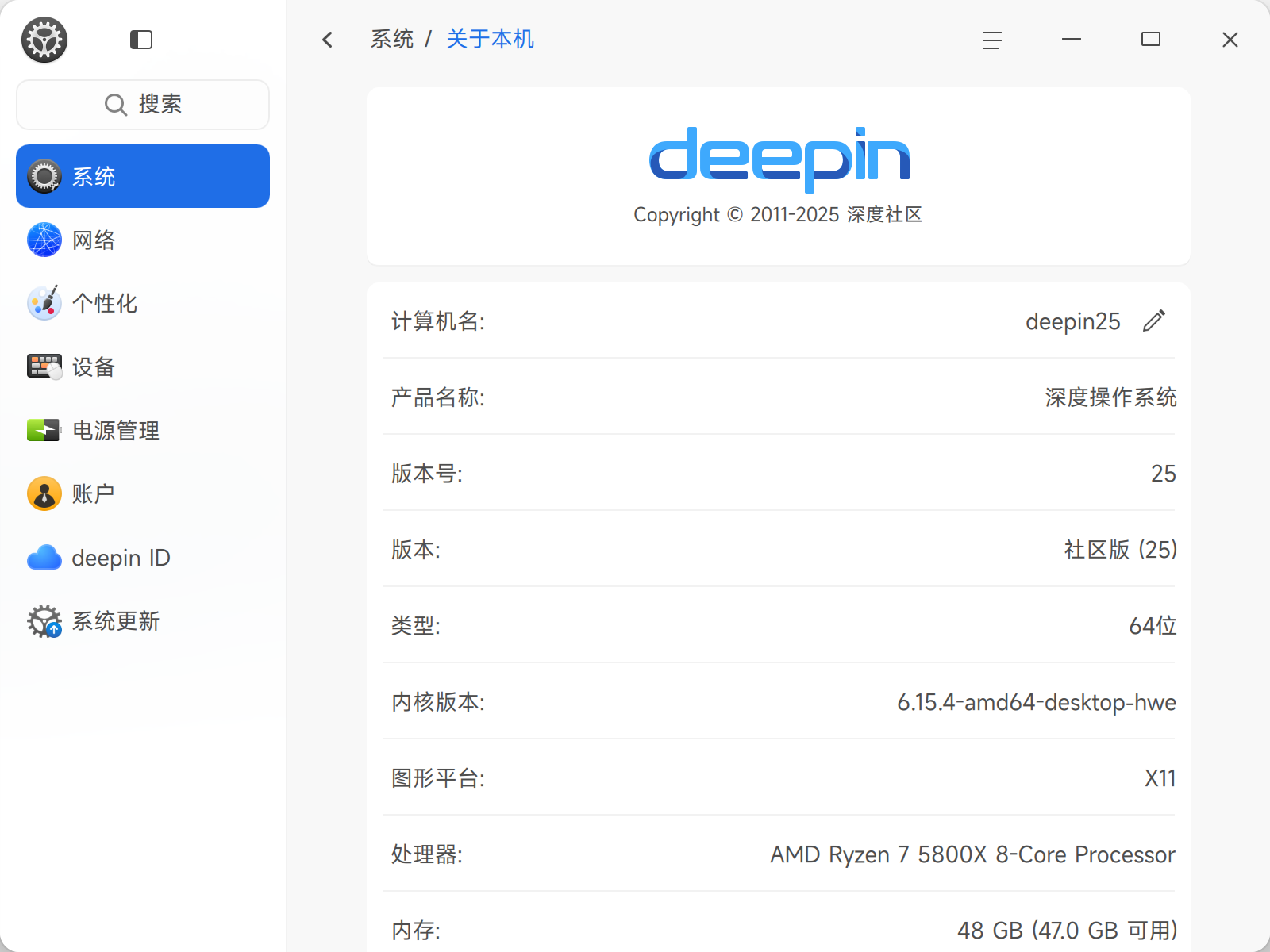The width and height of the screenshot is (1270, 952).
Task: Click the Control Center logo icon
Action: pos(44,40)
